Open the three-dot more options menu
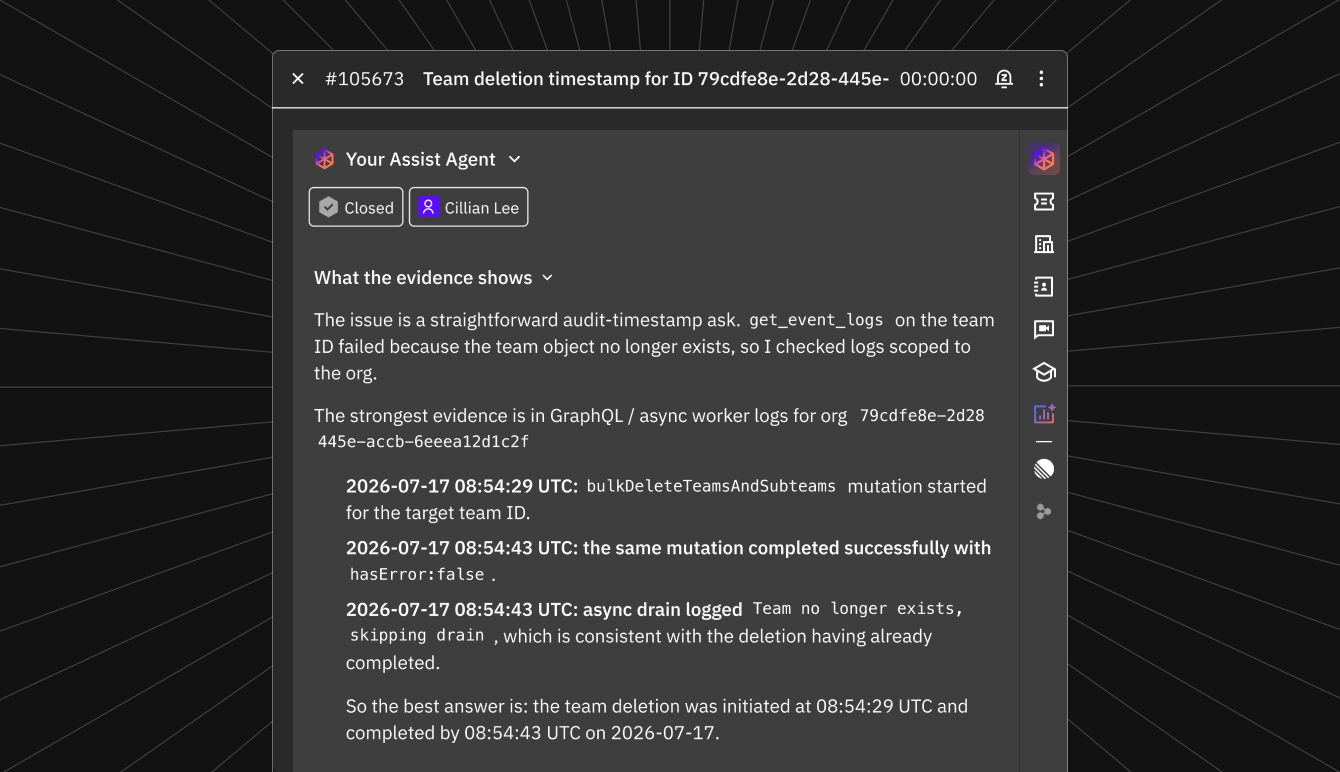 click(1041, 79)
